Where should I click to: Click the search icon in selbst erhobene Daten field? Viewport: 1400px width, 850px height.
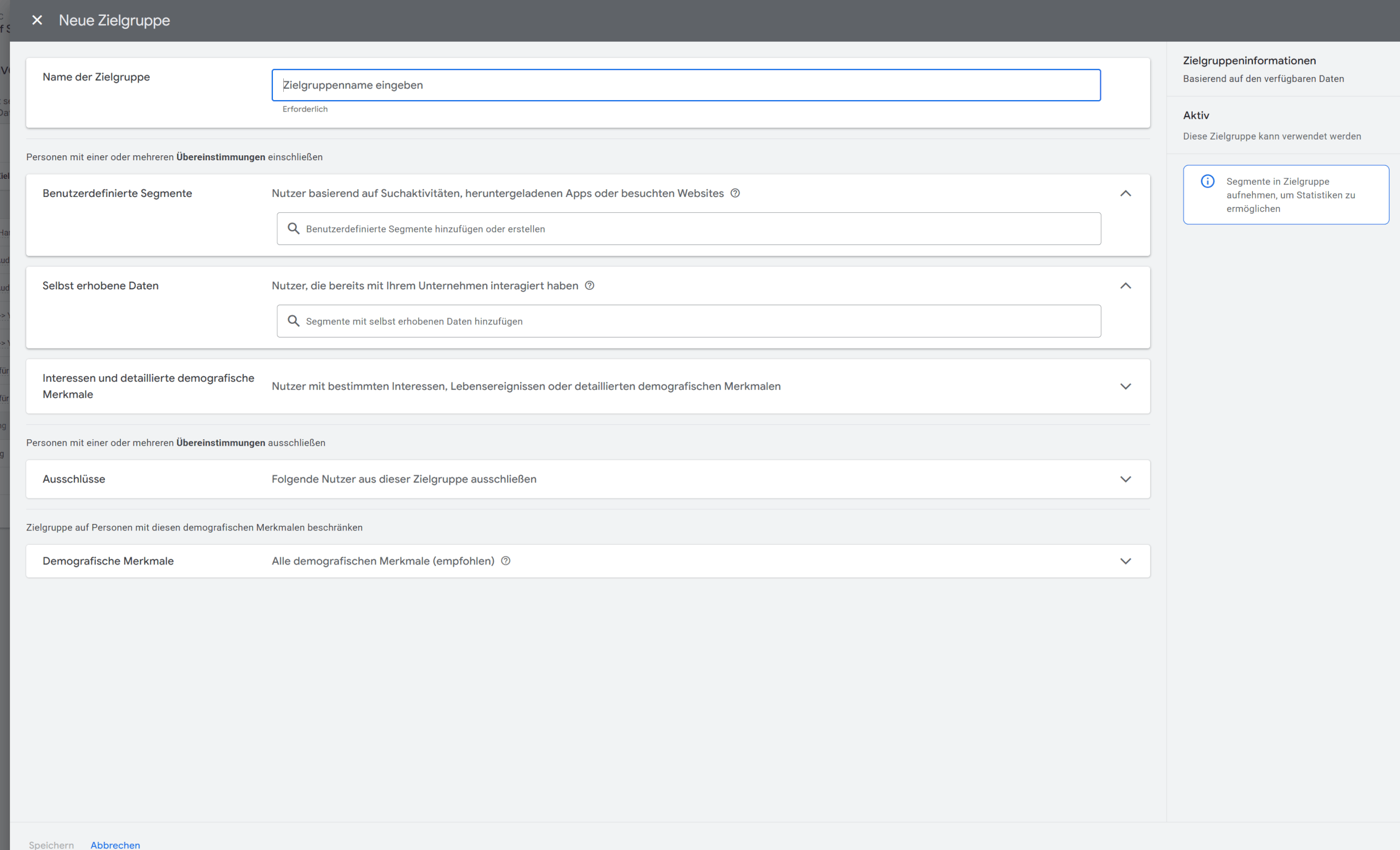[x=294, y=321]
